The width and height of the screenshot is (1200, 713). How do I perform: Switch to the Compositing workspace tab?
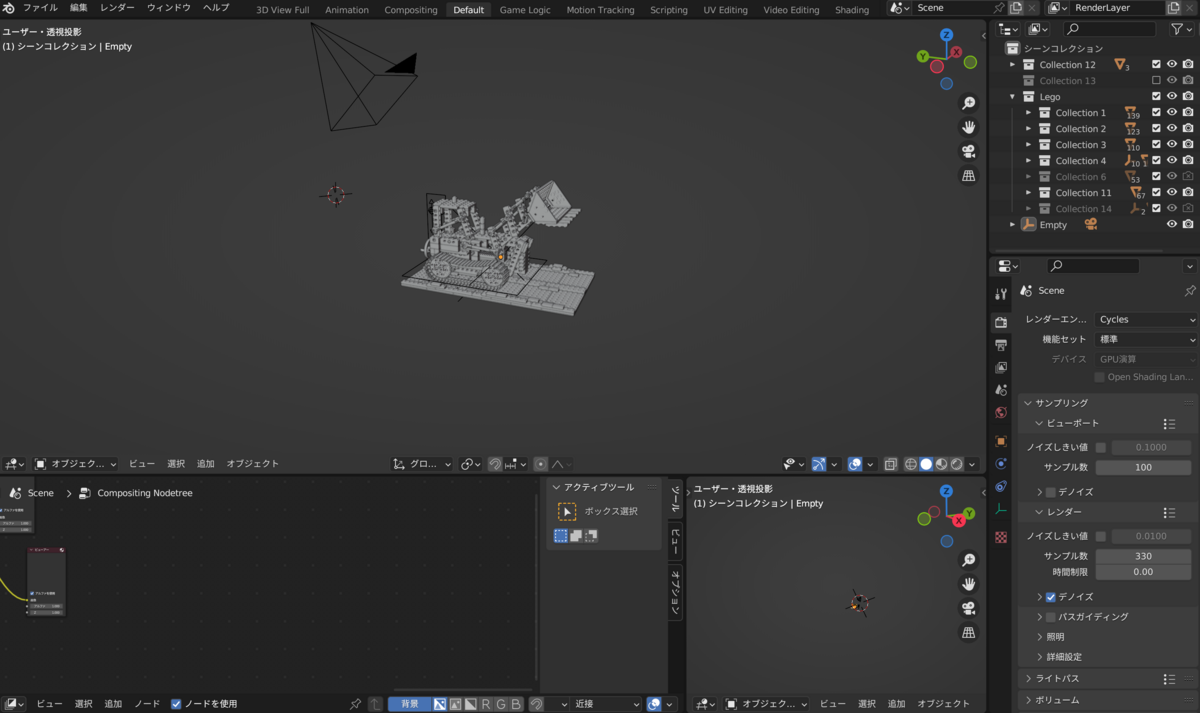[411, 10]
